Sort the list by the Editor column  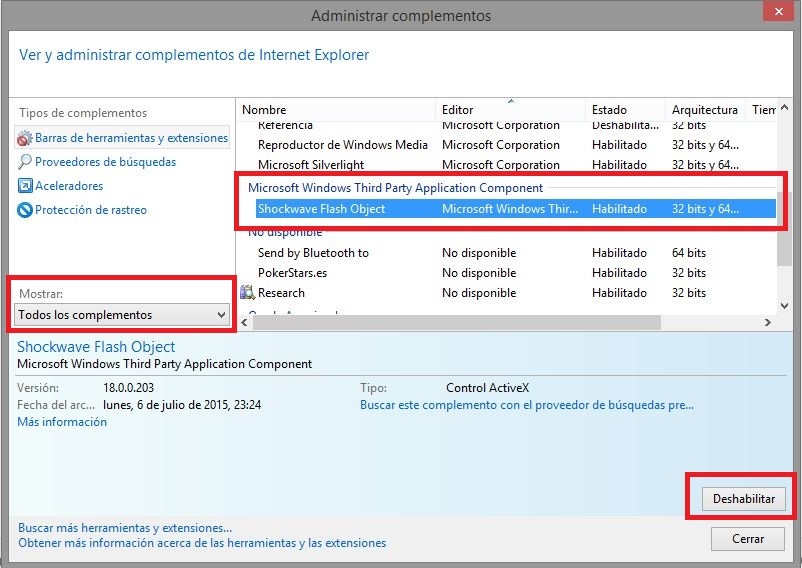(511, 109)
